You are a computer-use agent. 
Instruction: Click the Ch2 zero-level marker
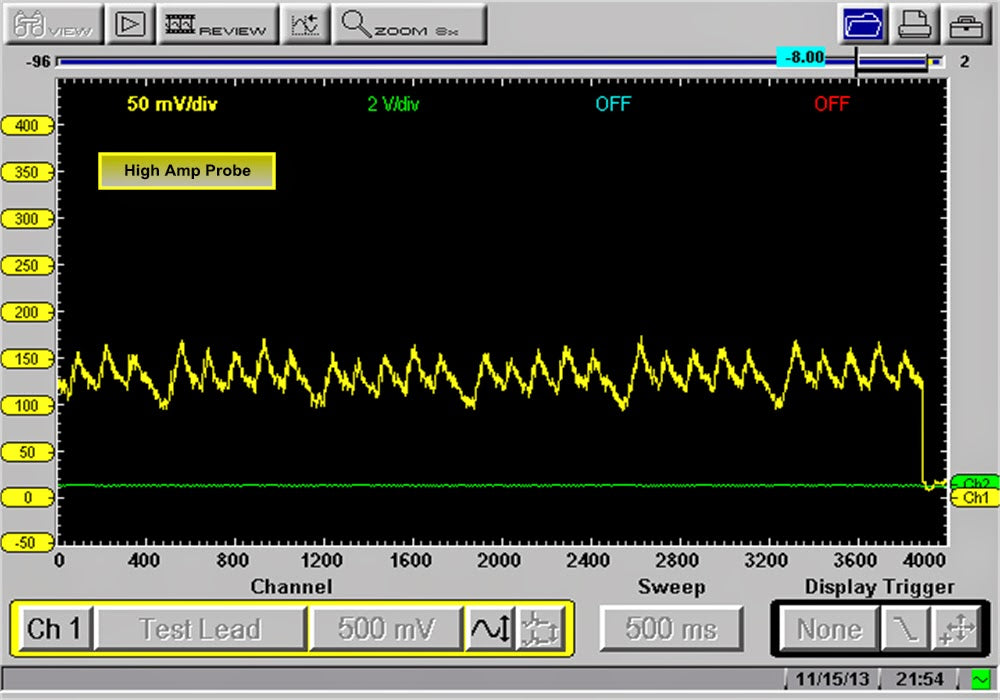[x=975, y=483]
